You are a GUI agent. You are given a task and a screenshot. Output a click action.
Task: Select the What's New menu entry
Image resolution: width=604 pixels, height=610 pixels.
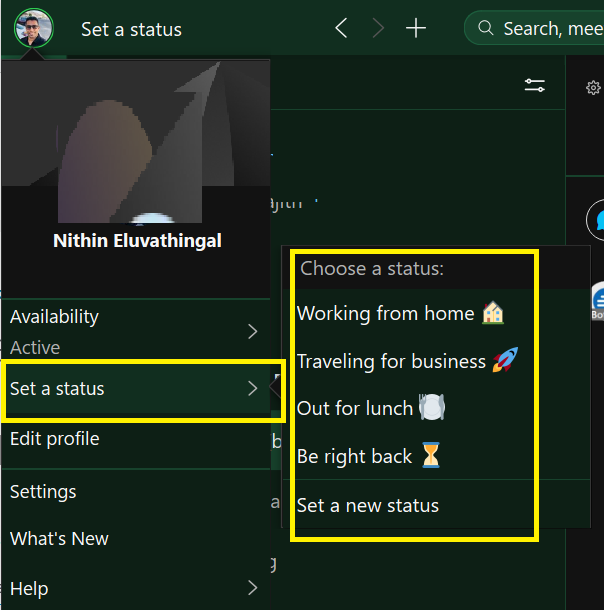coord(59,538)
